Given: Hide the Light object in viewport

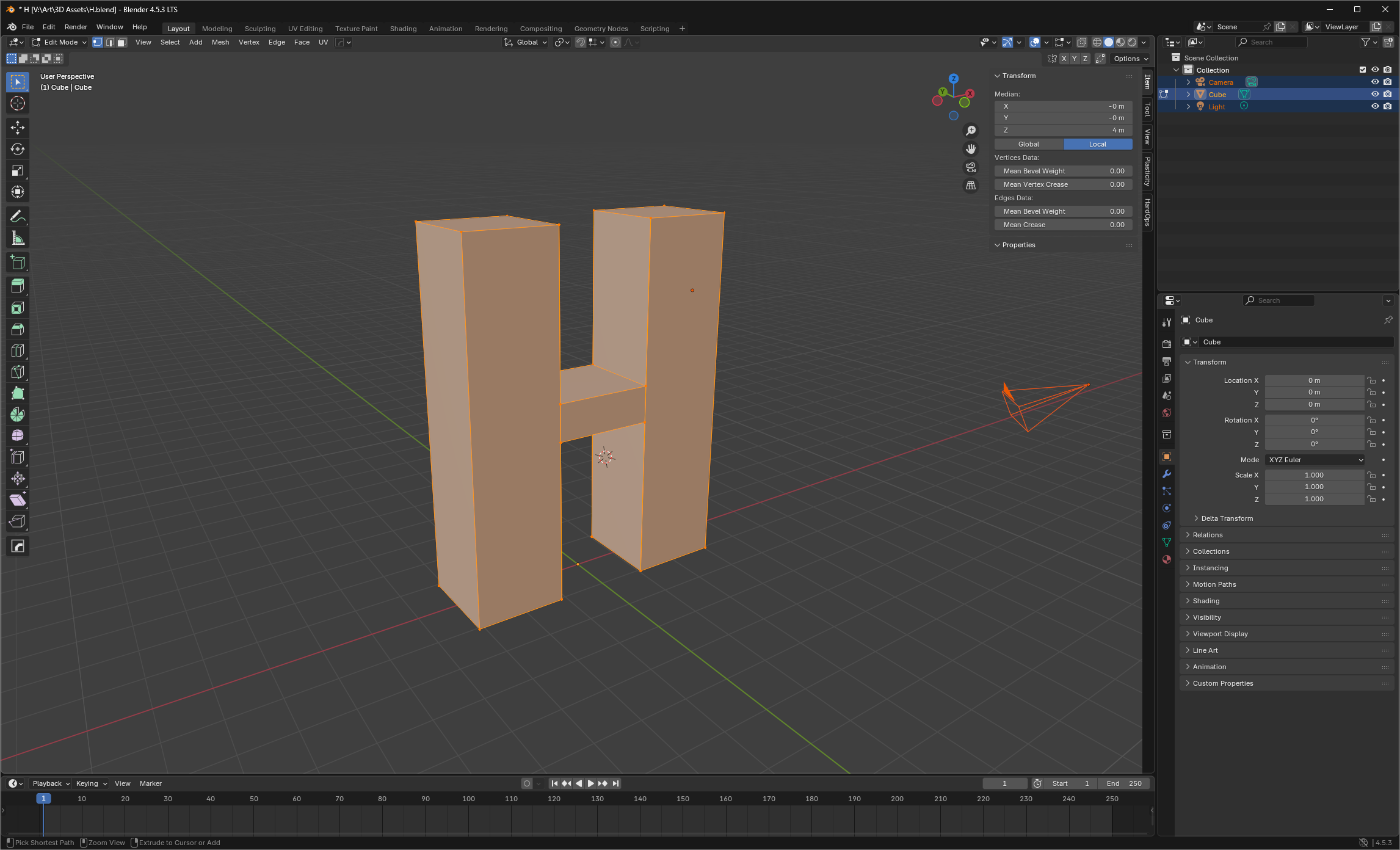Looking at the screenshot, I should 1375,106.
